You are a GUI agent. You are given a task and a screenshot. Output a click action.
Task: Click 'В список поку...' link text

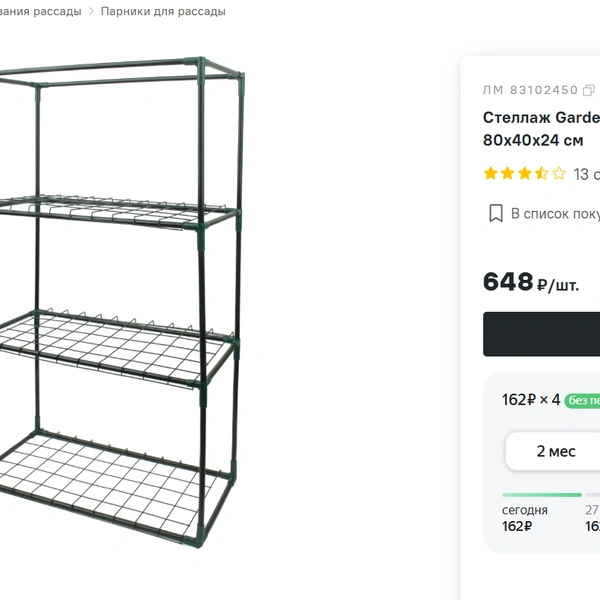[x=555, y=214]
